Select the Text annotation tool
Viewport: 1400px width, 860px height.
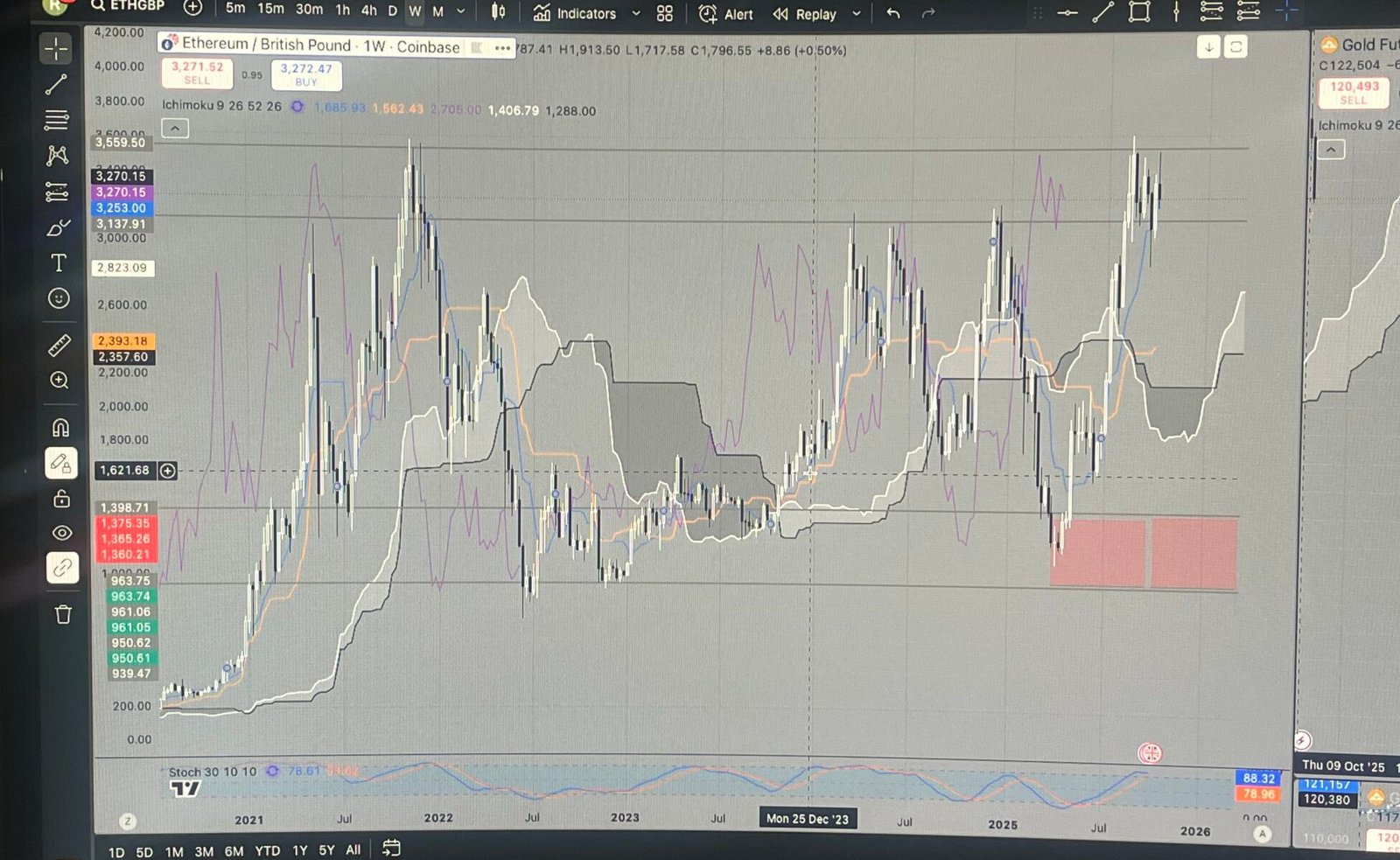(x=59, y=262)
